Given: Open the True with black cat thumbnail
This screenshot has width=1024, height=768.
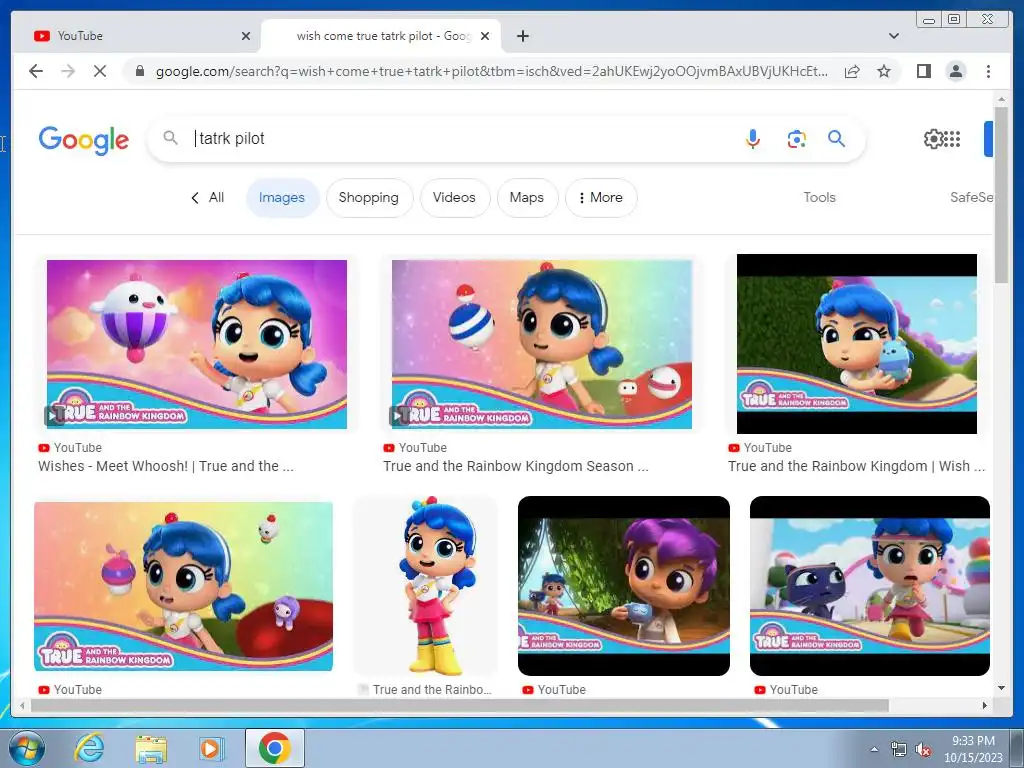Looking at the screenshot, I should pos(870,586).
